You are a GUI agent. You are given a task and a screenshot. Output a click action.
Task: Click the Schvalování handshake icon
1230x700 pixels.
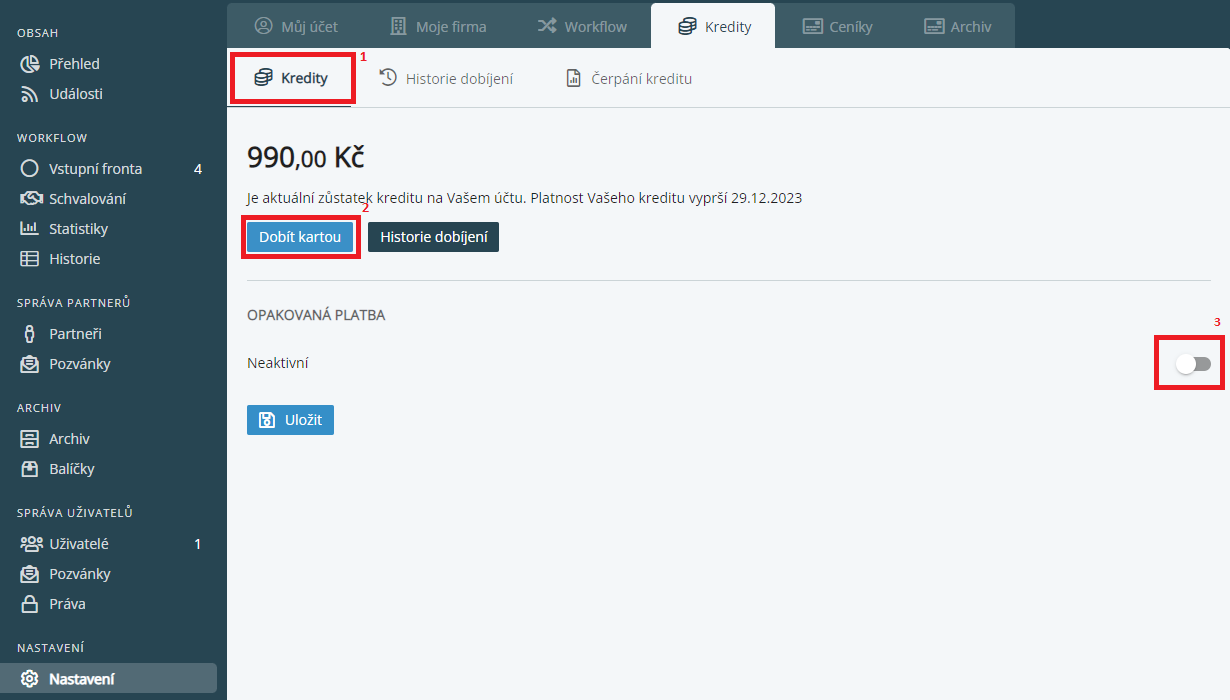tap(30, 199)
